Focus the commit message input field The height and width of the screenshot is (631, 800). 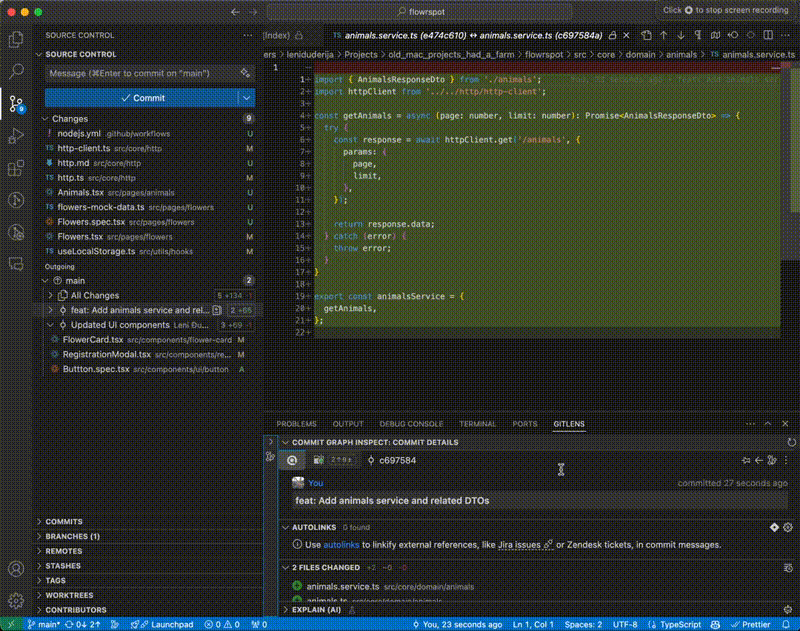tap(142, 73)
